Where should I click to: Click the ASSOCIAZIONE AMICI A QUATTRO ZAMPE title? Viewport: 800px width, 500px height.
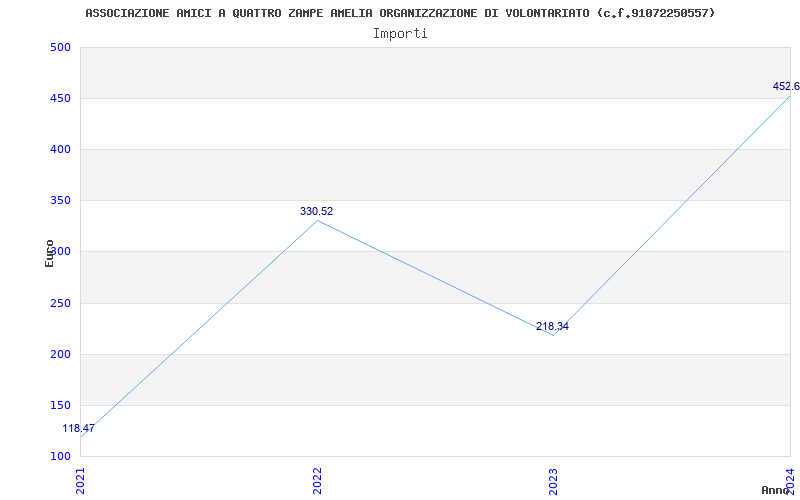coord(400,13)
